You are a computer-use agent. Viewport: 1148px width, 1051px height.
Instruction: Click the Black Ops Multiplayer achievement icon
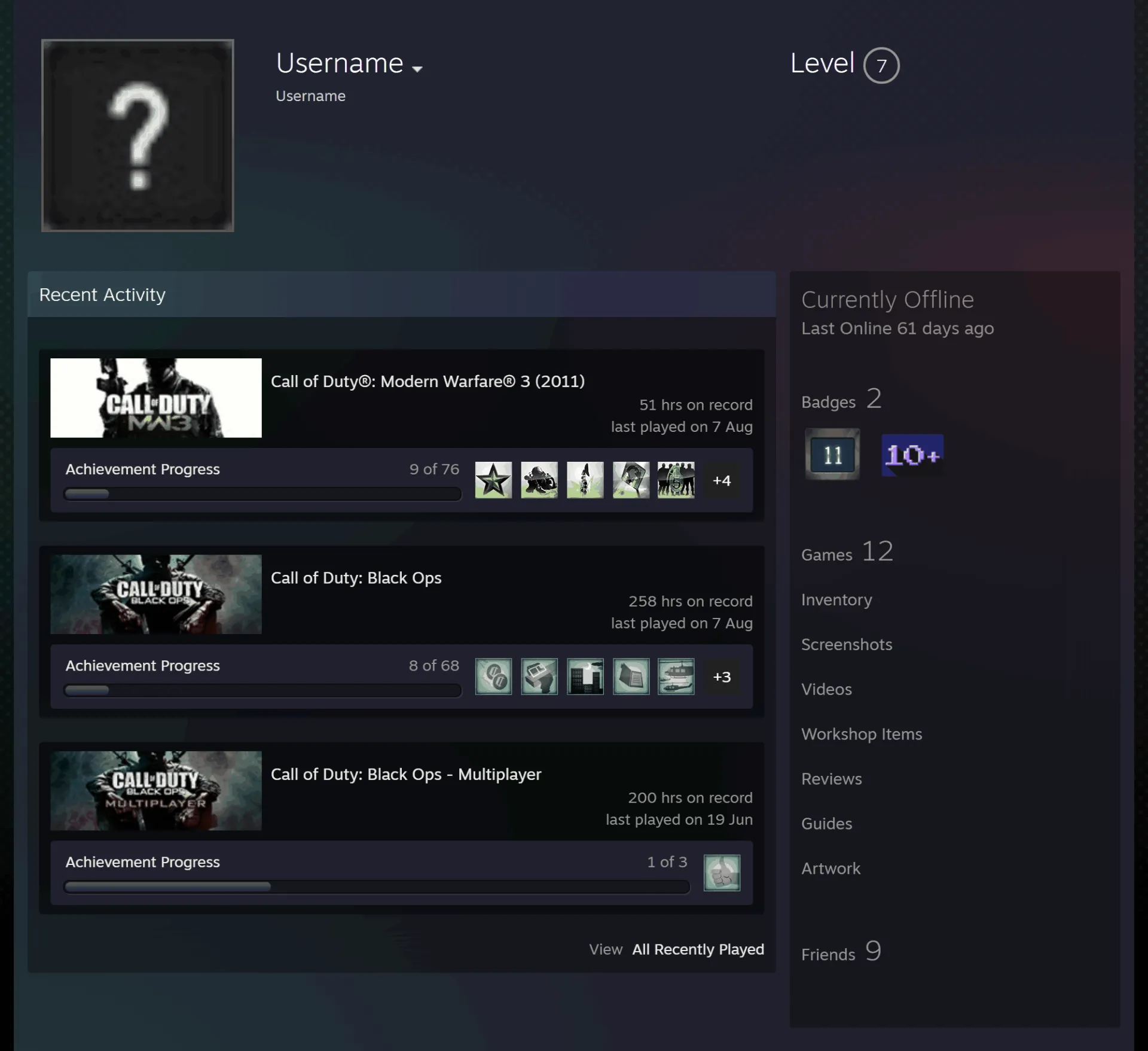(722, 873)
